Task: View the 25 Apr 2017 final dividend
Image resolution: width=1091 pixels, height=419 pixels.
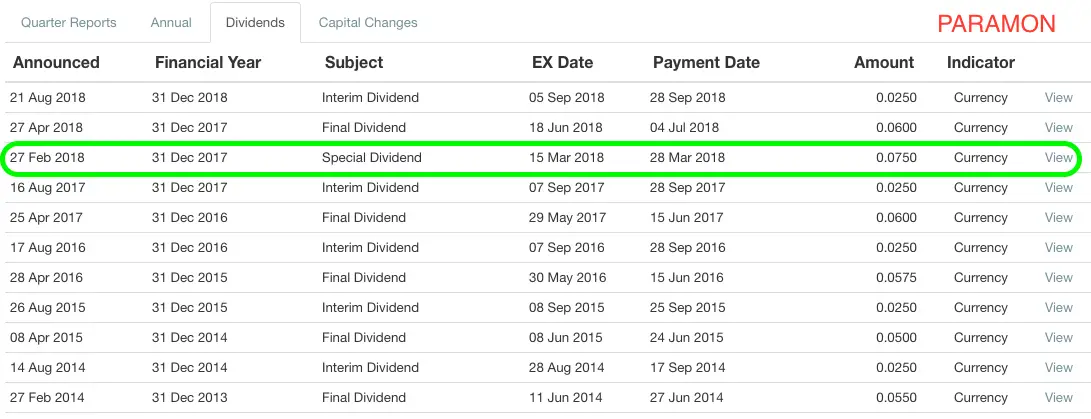Action: point(1058,217)
